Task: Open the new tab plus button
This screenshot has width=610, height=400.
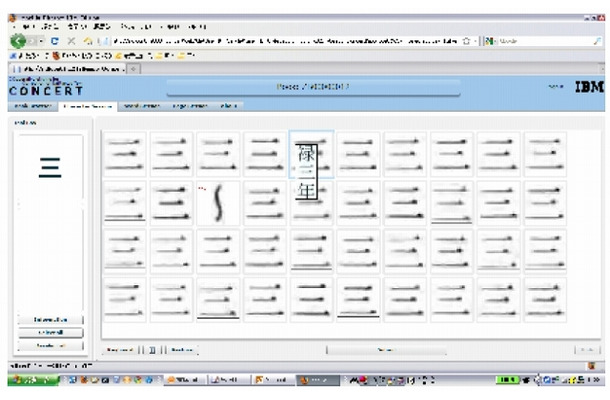Action: [x=133, y=69]
